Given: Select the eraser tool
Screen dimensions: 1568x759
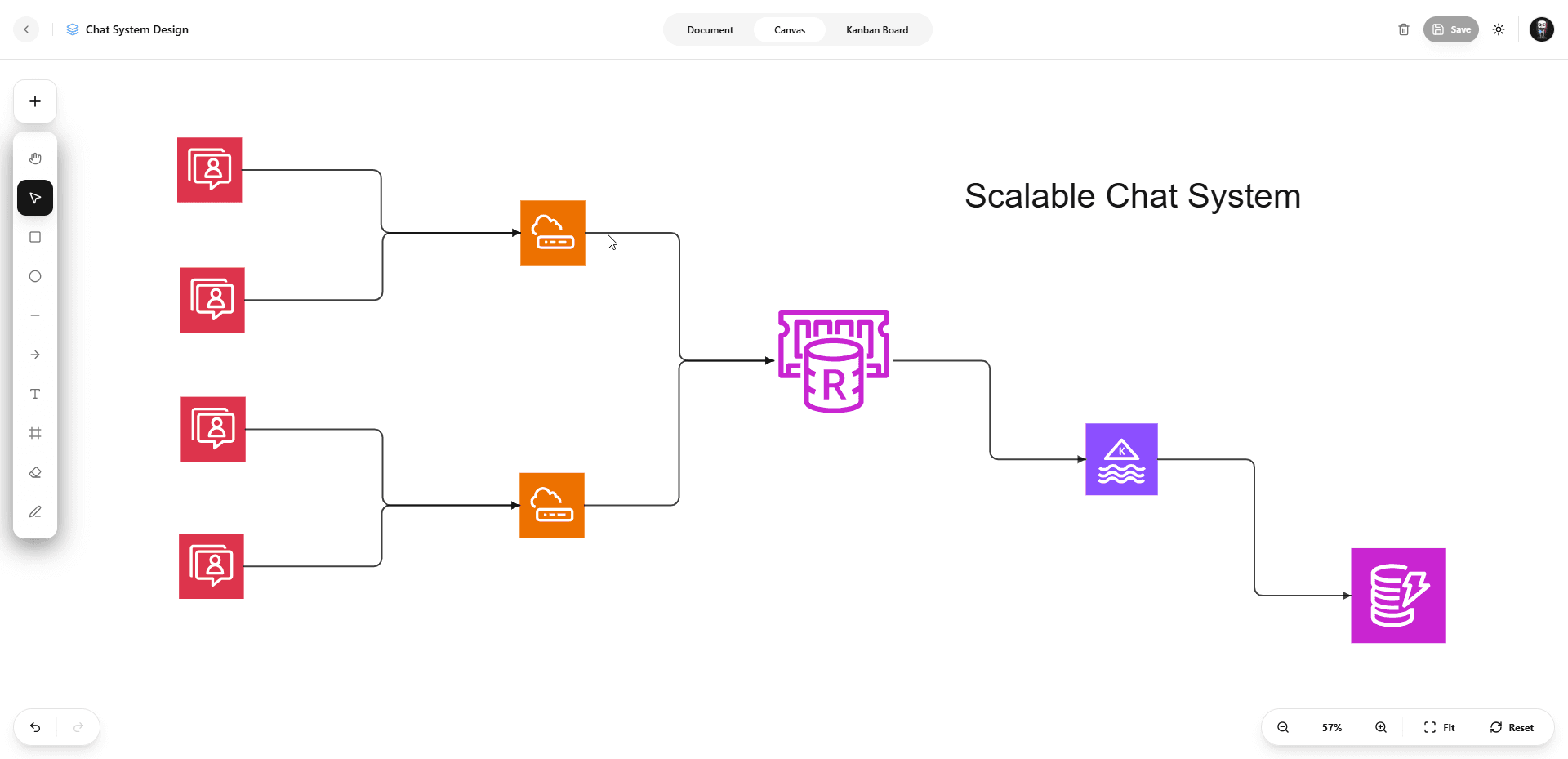Looking at the screenshot, I should point(35,472).
